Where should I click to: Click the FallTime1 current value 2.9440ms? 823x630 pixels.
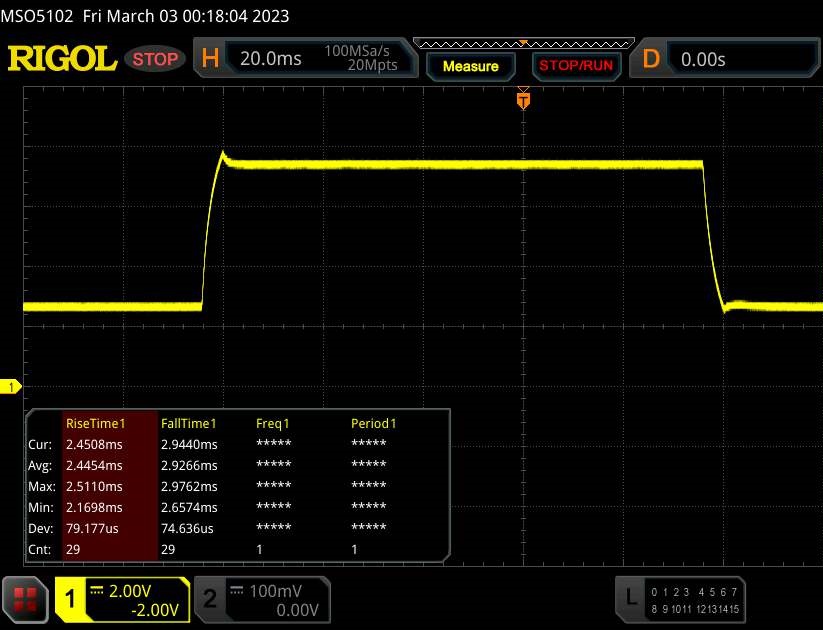coord(189,445)
